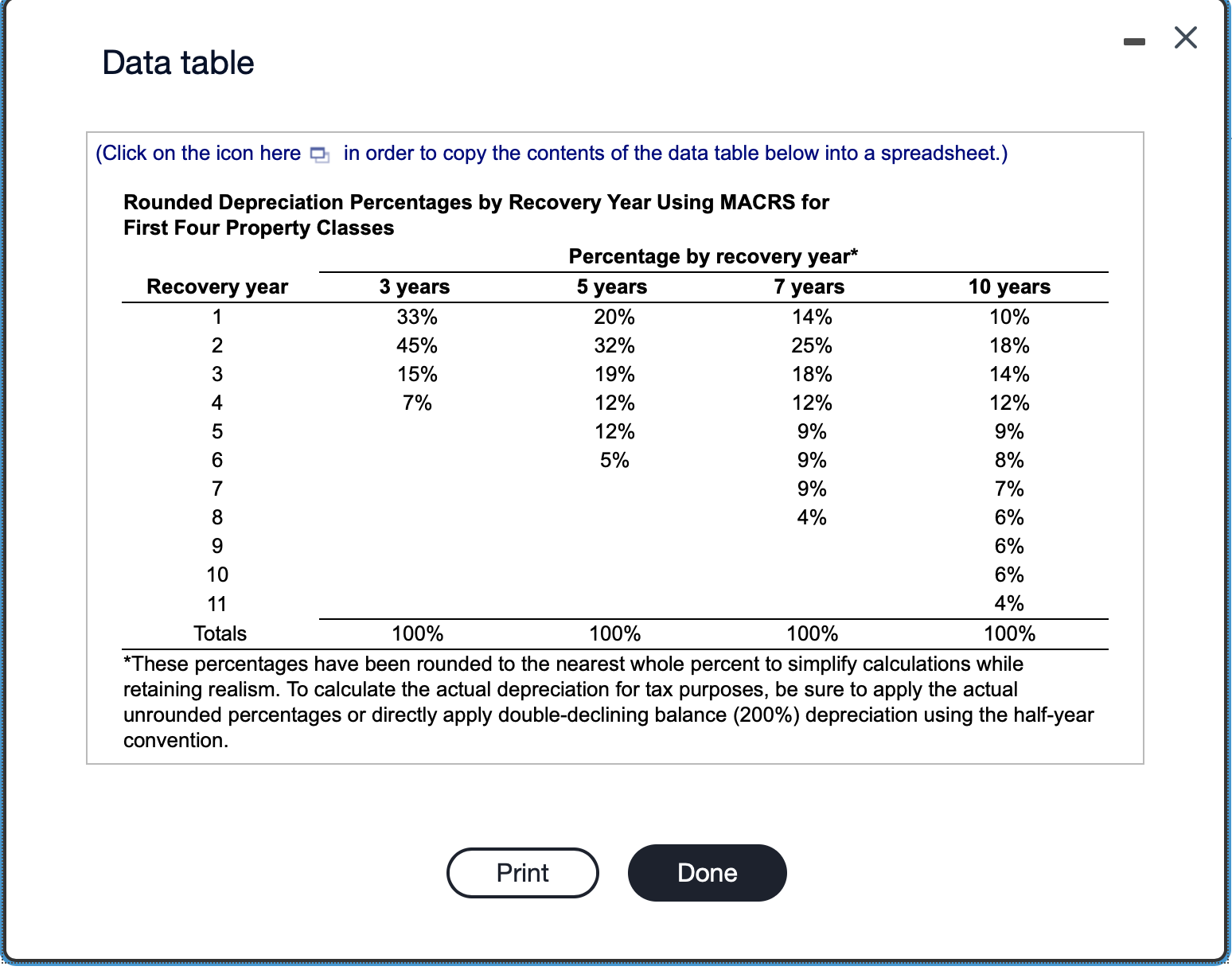Click the footnote text about rounded percentages

pos(608,700)
